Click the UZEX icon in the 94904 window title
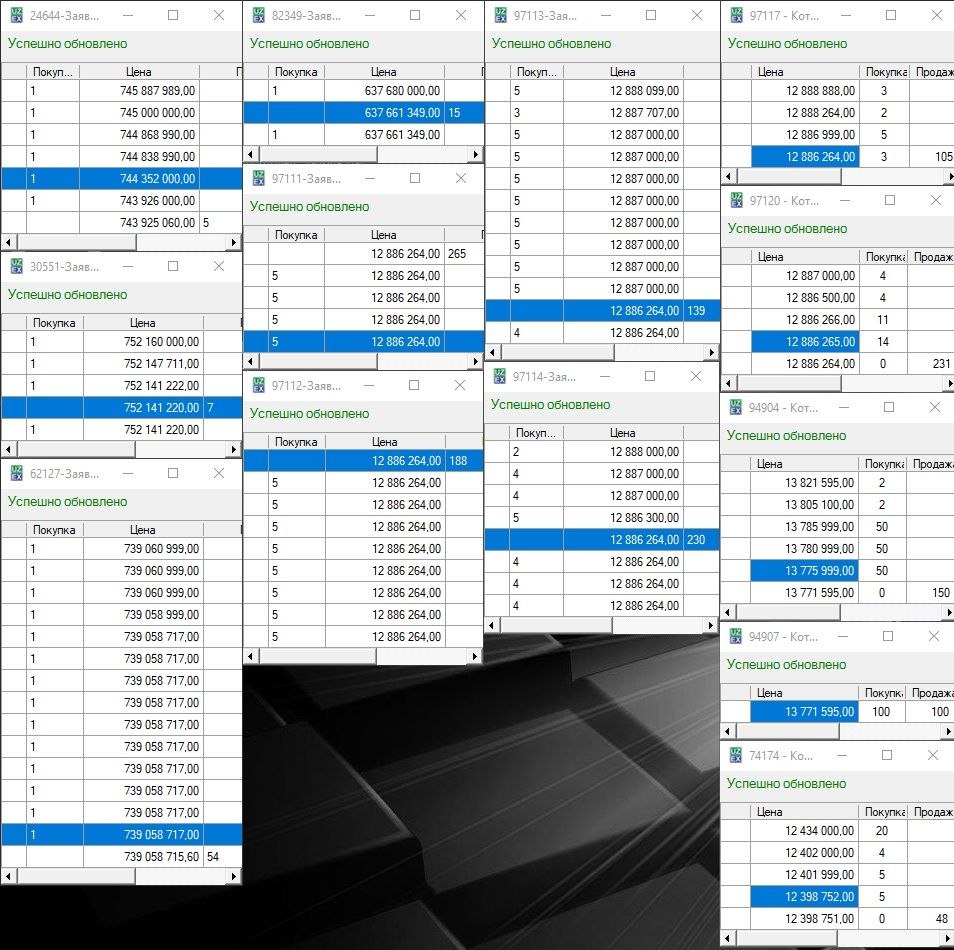Image resolution: width=954 pixels, height=950 pixels. (735, 407)
